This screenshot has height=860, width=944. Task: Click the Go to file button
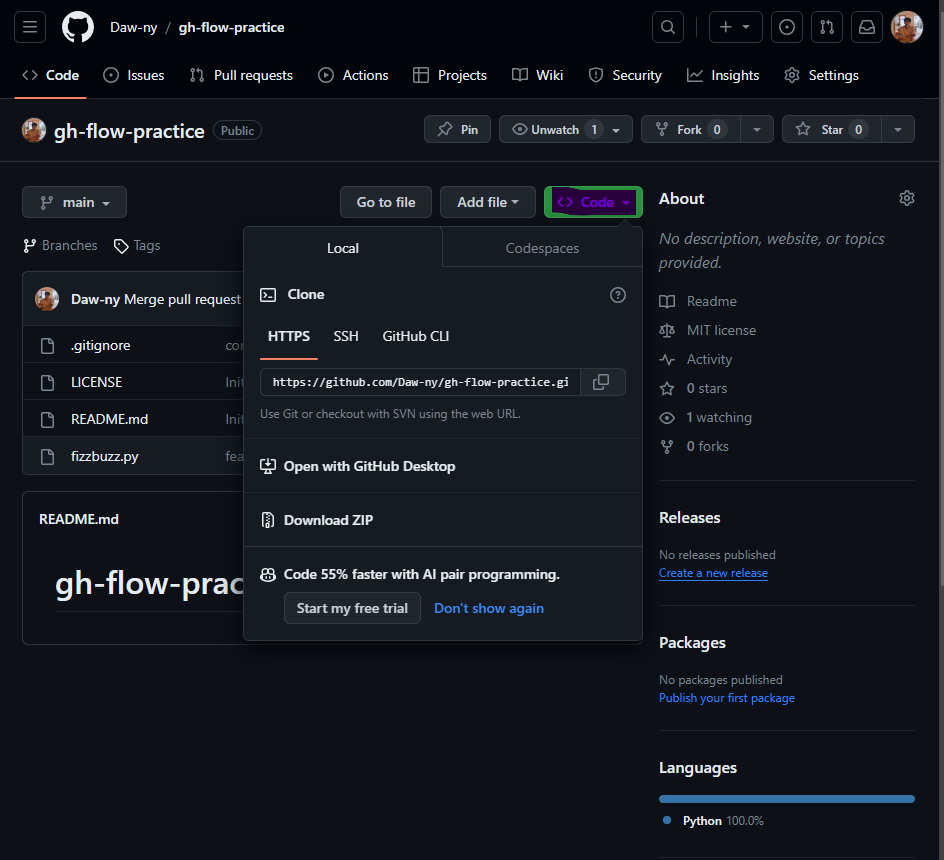[386, 202]
